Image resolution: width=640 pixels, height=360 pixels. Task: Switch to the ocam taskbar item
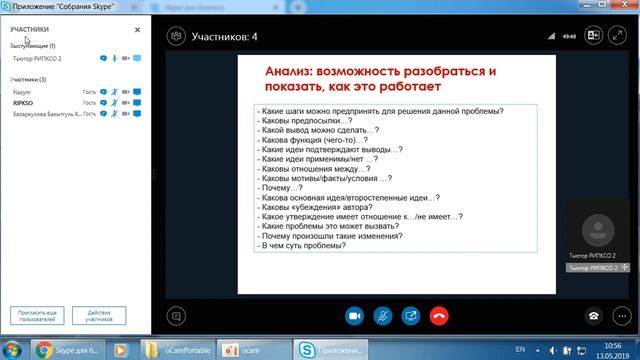click(254, 350)
